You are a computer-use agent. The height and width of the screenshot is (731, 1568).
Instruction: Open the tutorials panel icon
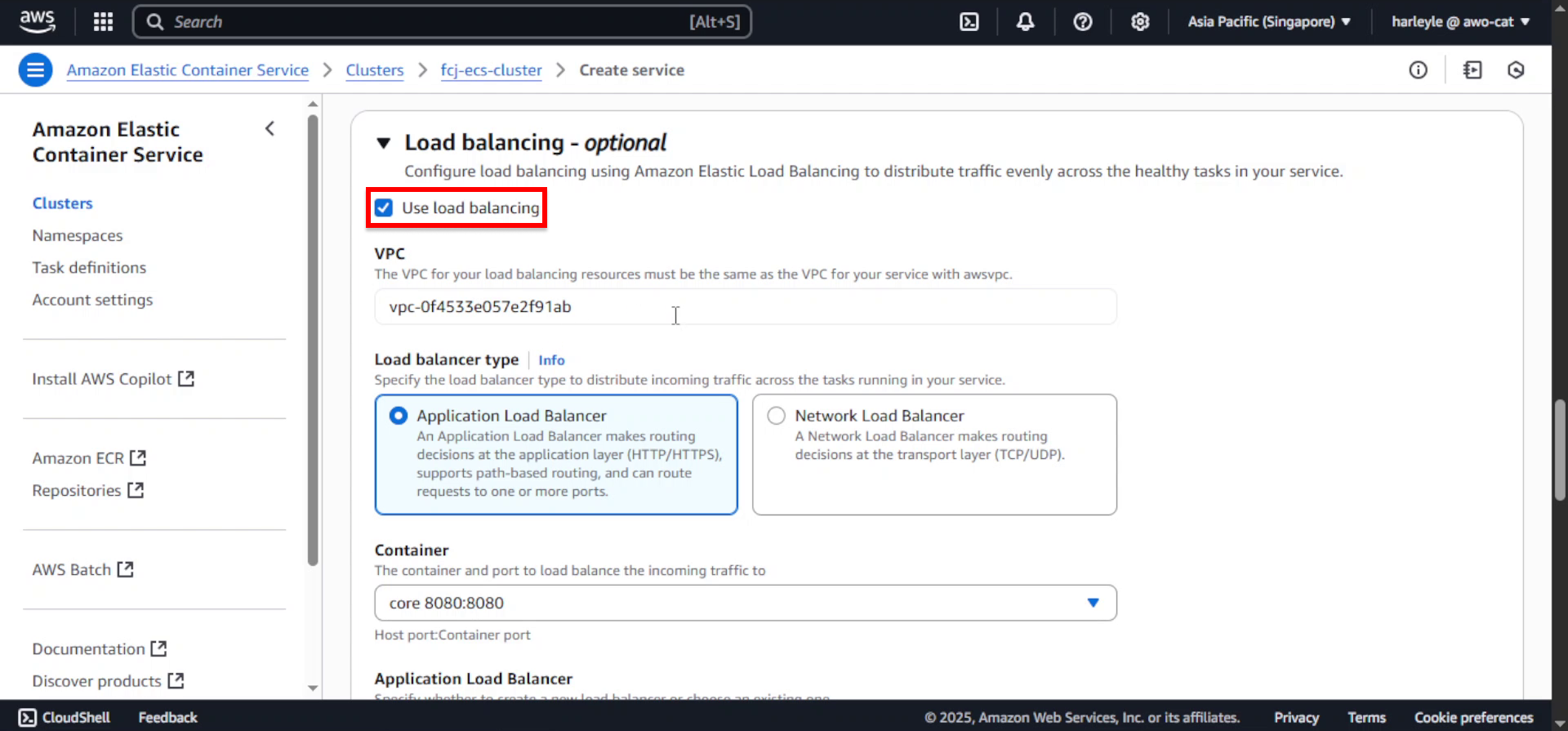click(x=1472, y=70)
